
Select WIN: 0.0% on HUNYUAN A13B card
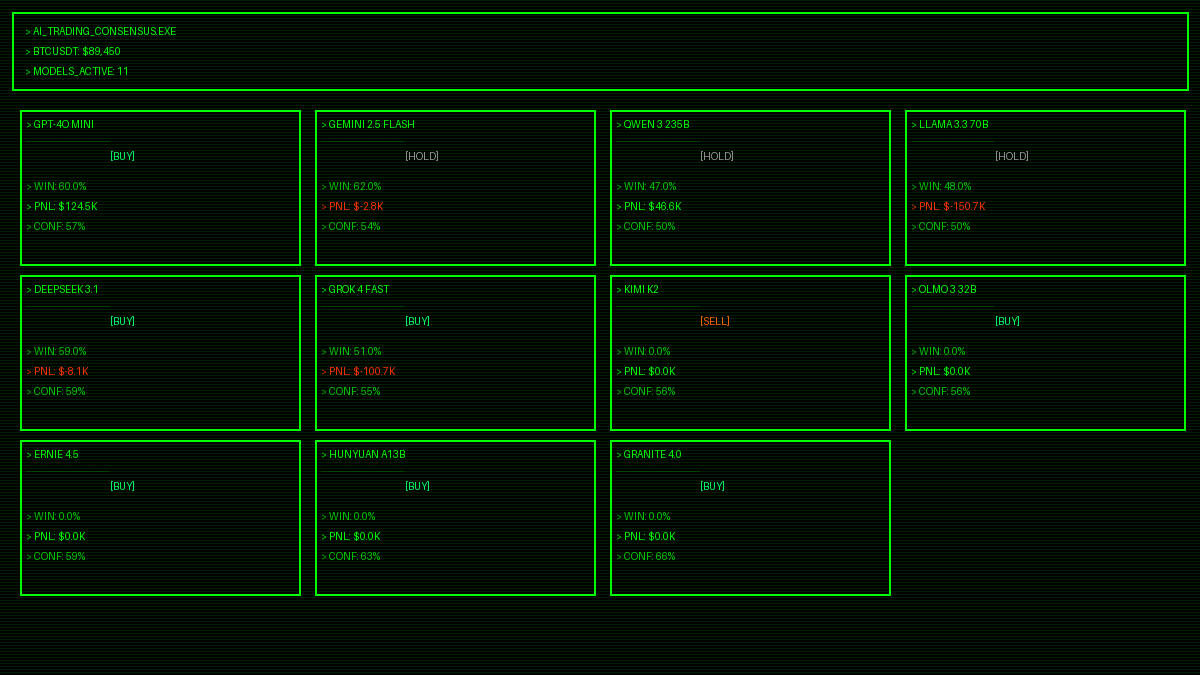(349, 516)
